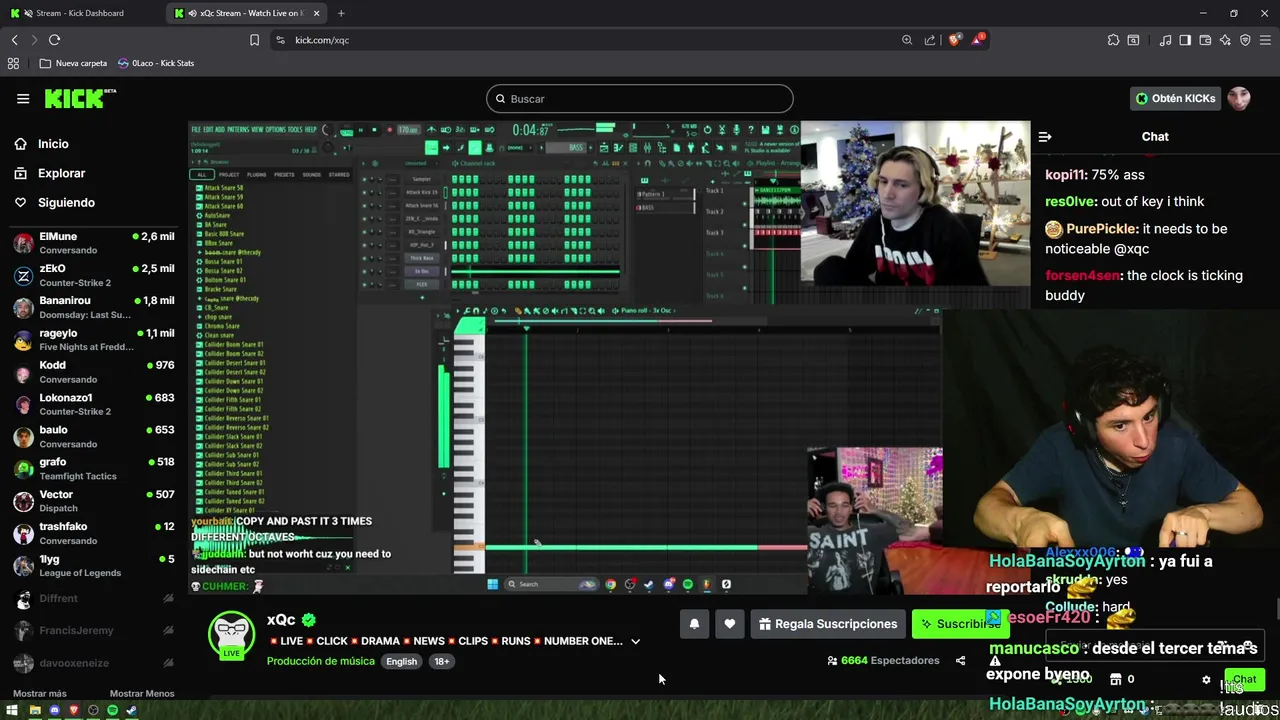The image size is (1280, 720).
Task: Click Mostrar más link
Action: 39,693
